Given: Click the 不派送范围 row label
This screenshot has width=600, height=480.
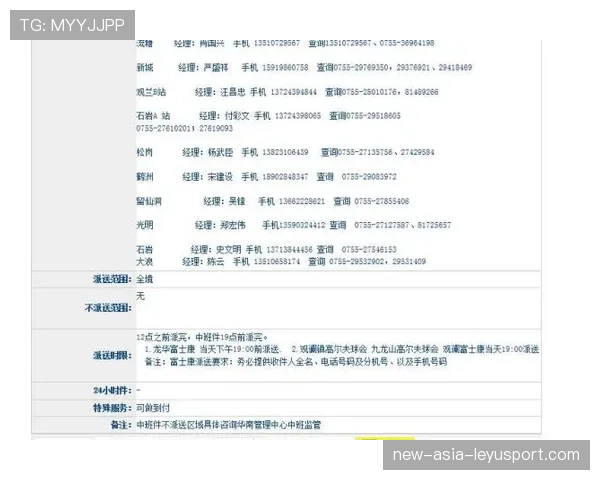Looking at the screenshot, I should click(x=108, y=308).
